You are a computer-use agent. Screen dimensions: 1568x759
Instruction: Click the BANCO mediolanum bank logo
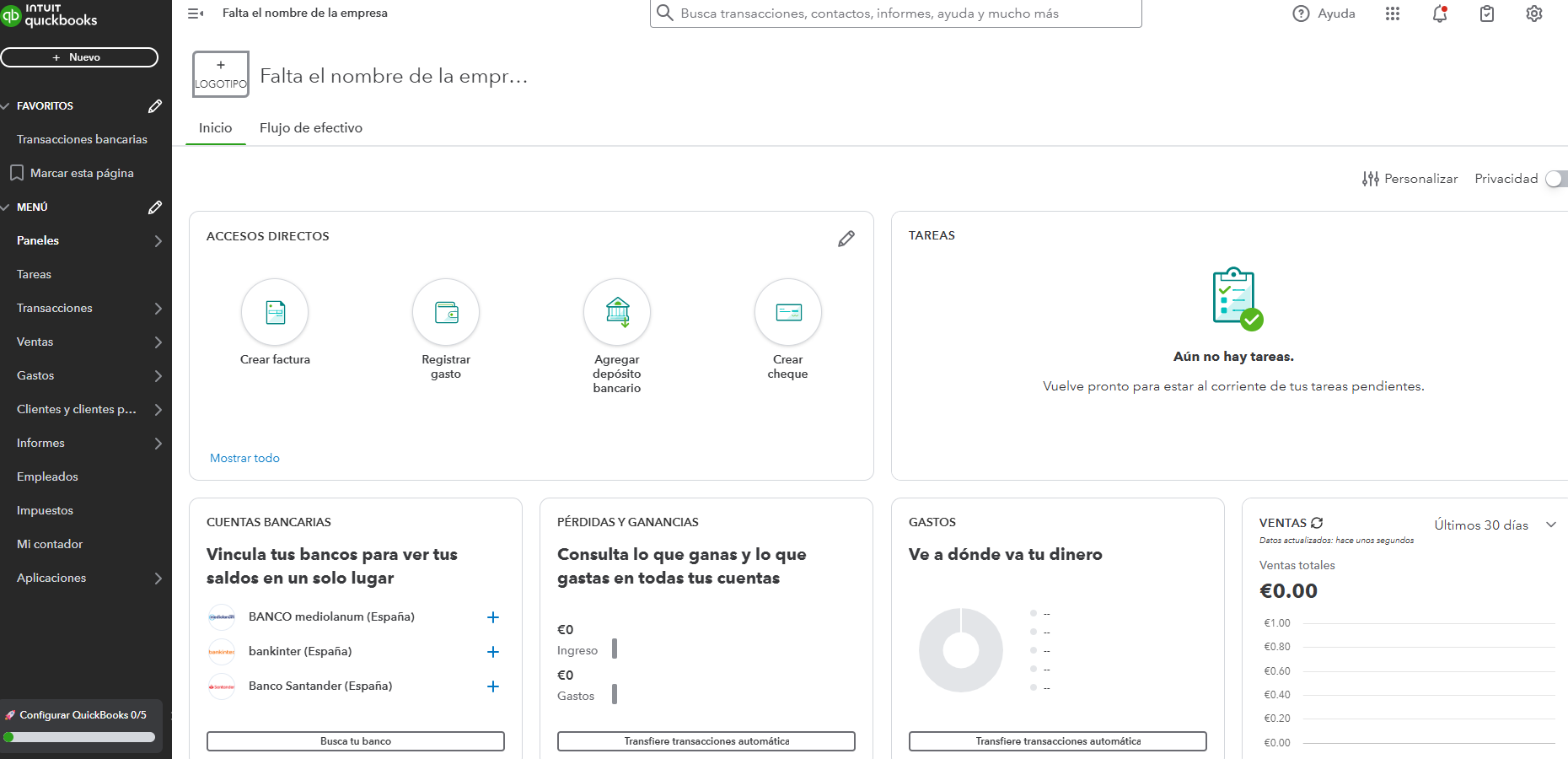(x=222, y=617)
